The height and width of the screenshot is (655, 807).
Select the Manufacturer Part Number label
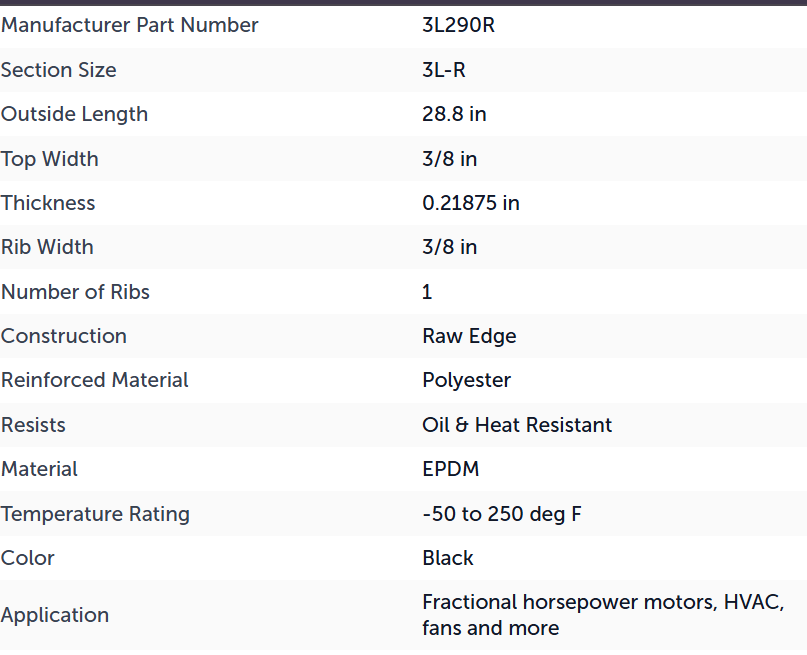pyautogui.click(x=130, y=25)
